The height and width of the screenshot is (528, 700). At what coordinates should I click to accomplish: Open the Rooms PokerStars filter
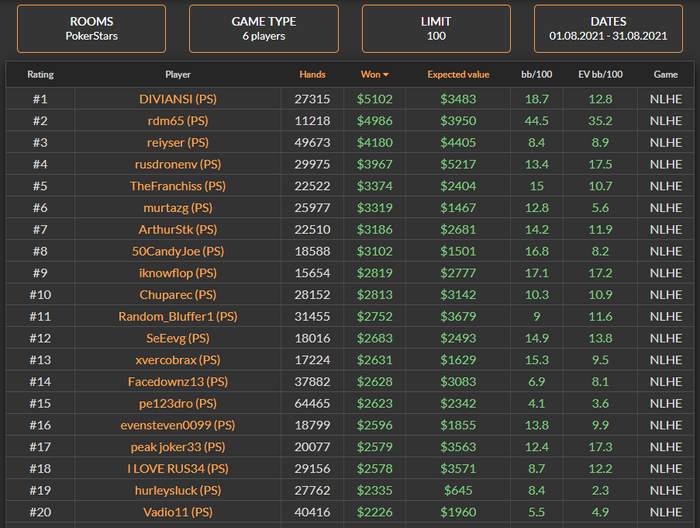(x=91, y=28)
